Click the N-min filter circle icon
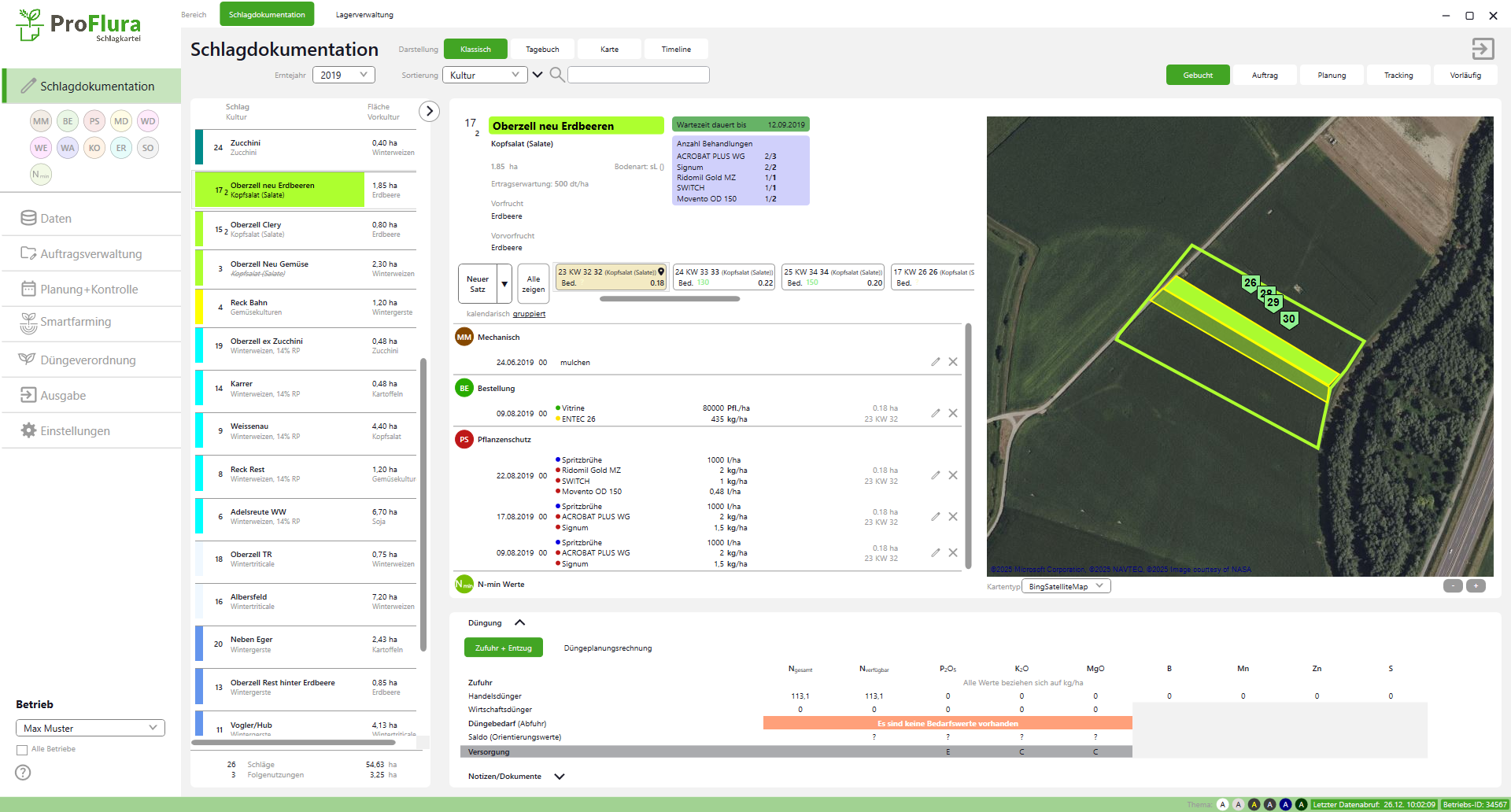 [x=41, y=175]
